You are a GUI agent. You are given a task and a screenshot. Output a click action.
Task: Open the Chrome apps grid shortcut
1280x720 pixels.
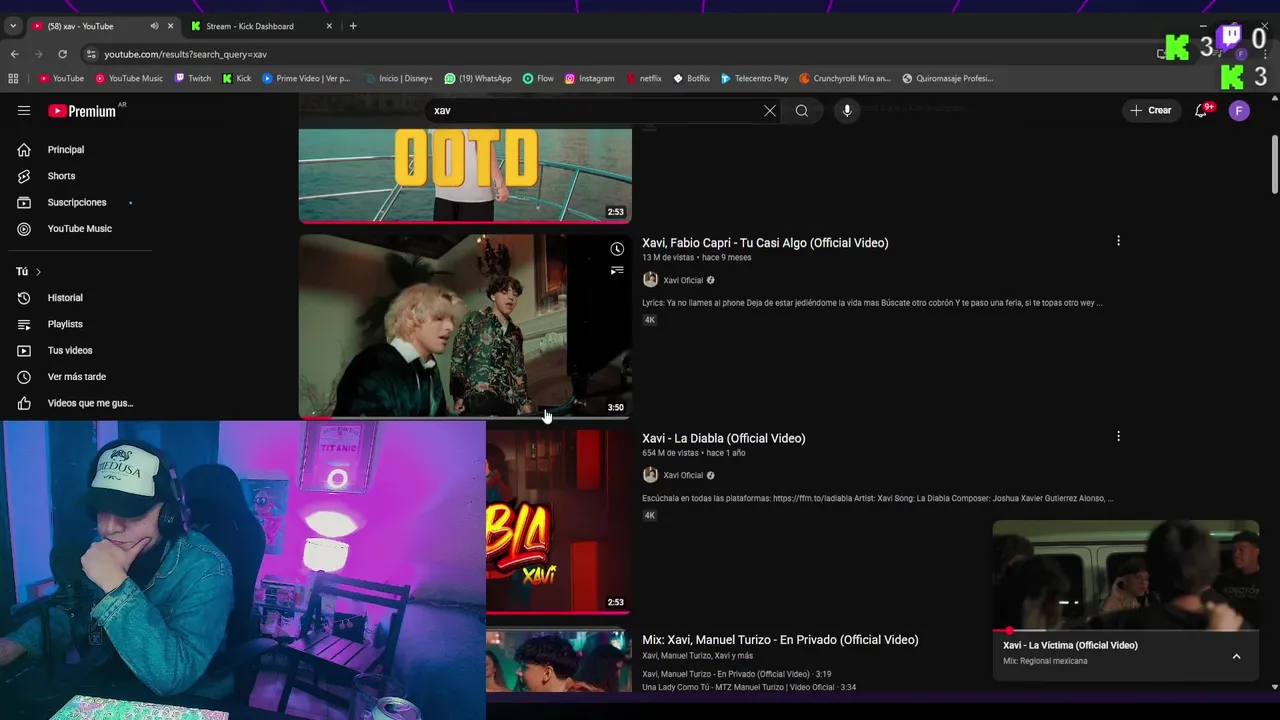(x=13, y=78)
